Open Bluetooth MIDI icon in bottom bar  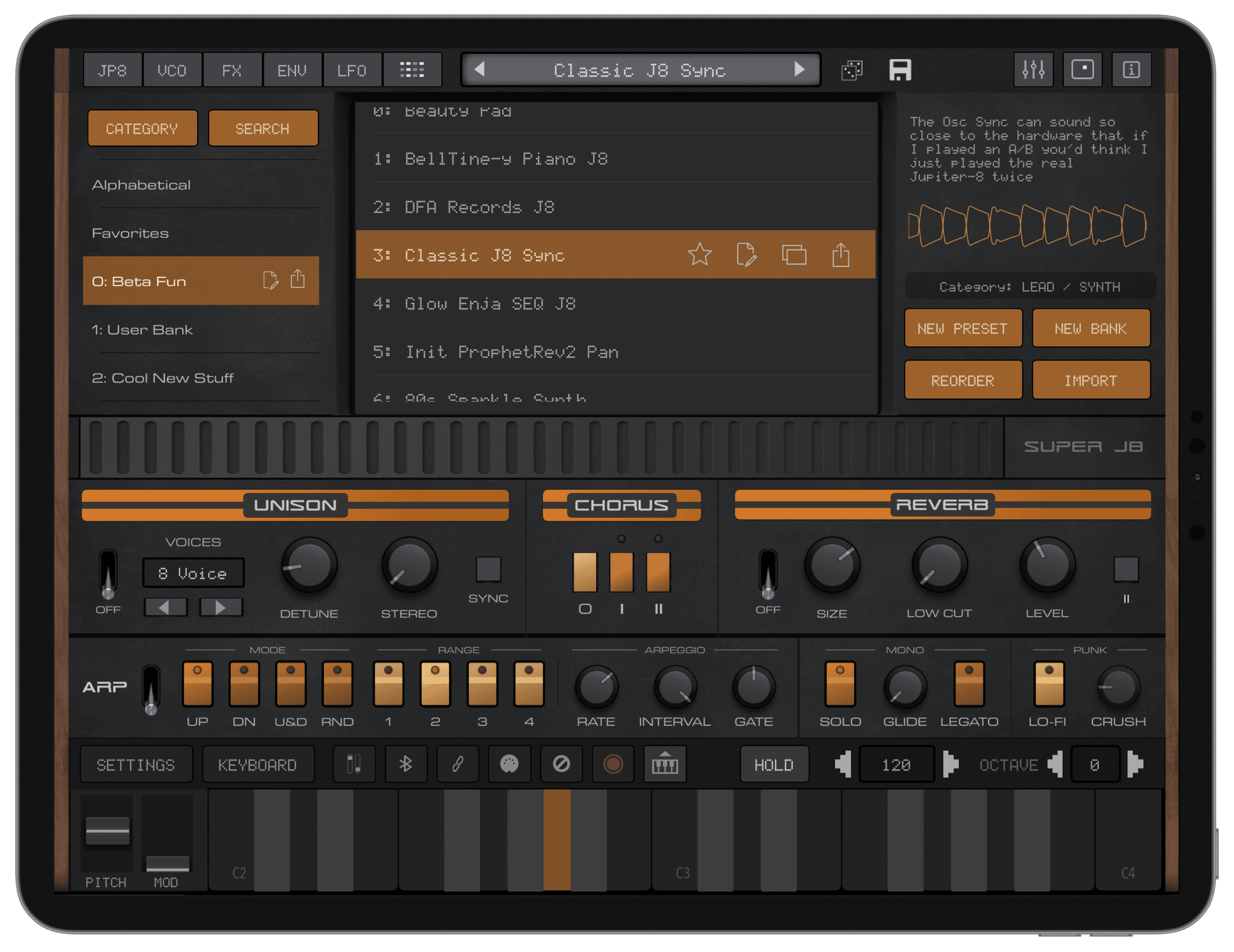(x=405, y=765)
